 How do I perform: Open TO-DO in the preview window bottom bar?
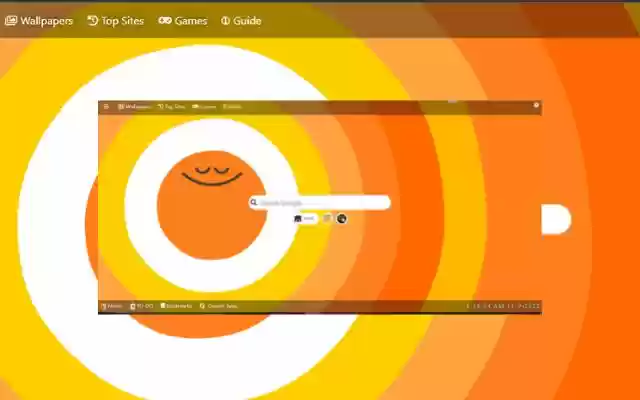click(x=141, y=306)
